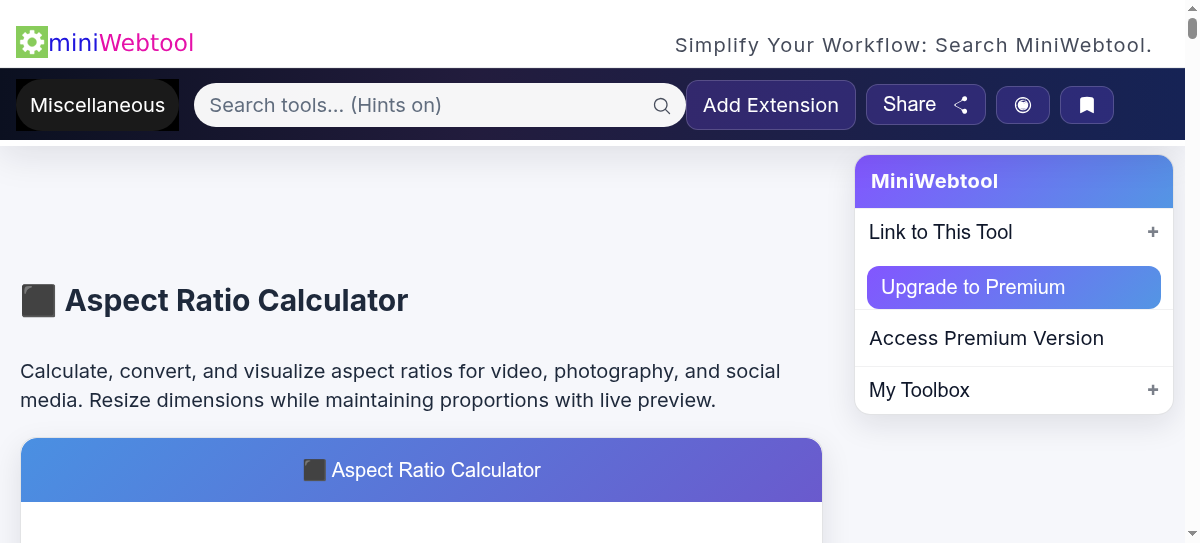This screenshot has height=543, width=1200.
Task: Click the square icon in calculator header
Action: click(314, 470)
